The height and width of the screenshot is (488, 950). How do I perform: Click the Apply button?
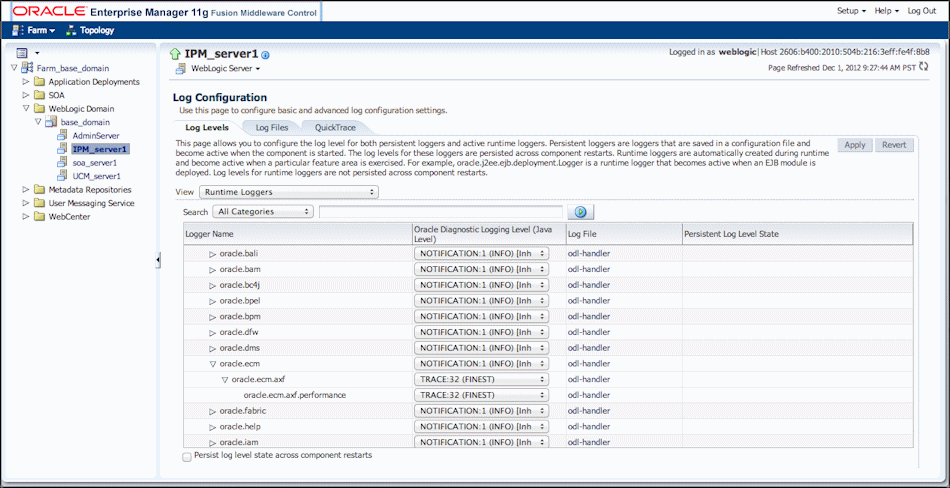click(854, 145)
